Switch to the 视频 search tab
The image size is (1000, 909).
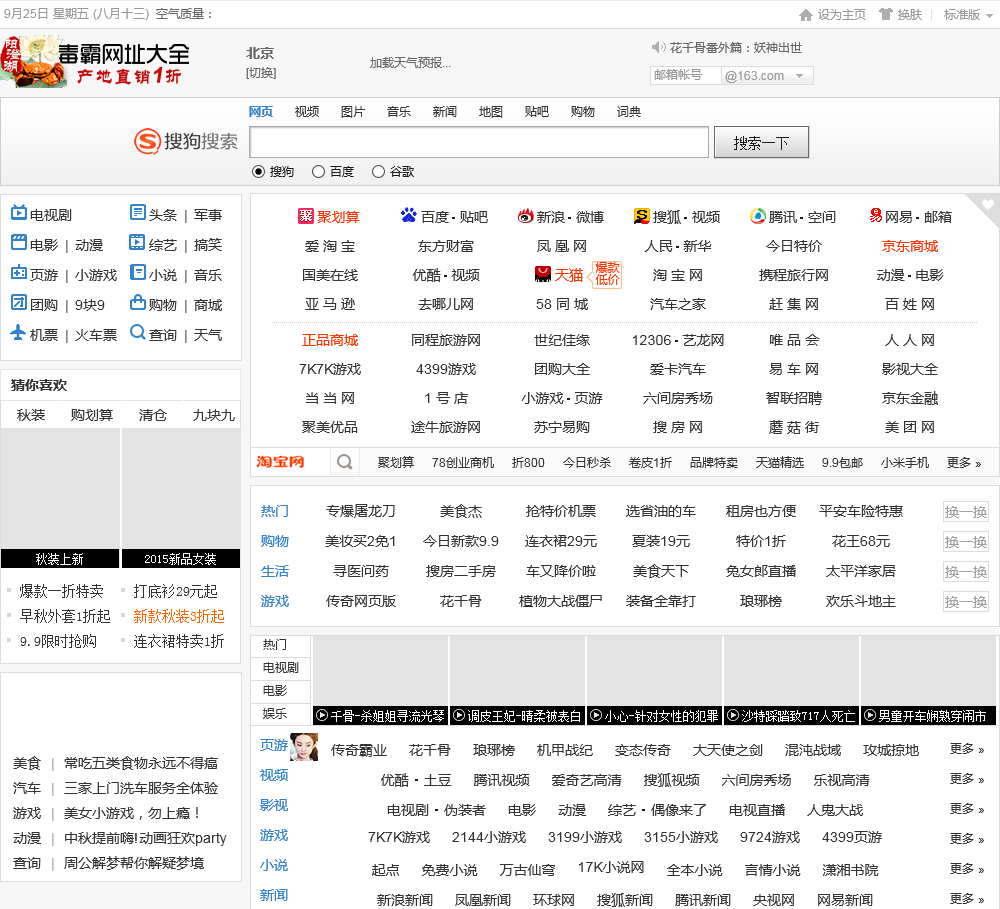coord(307,112)
